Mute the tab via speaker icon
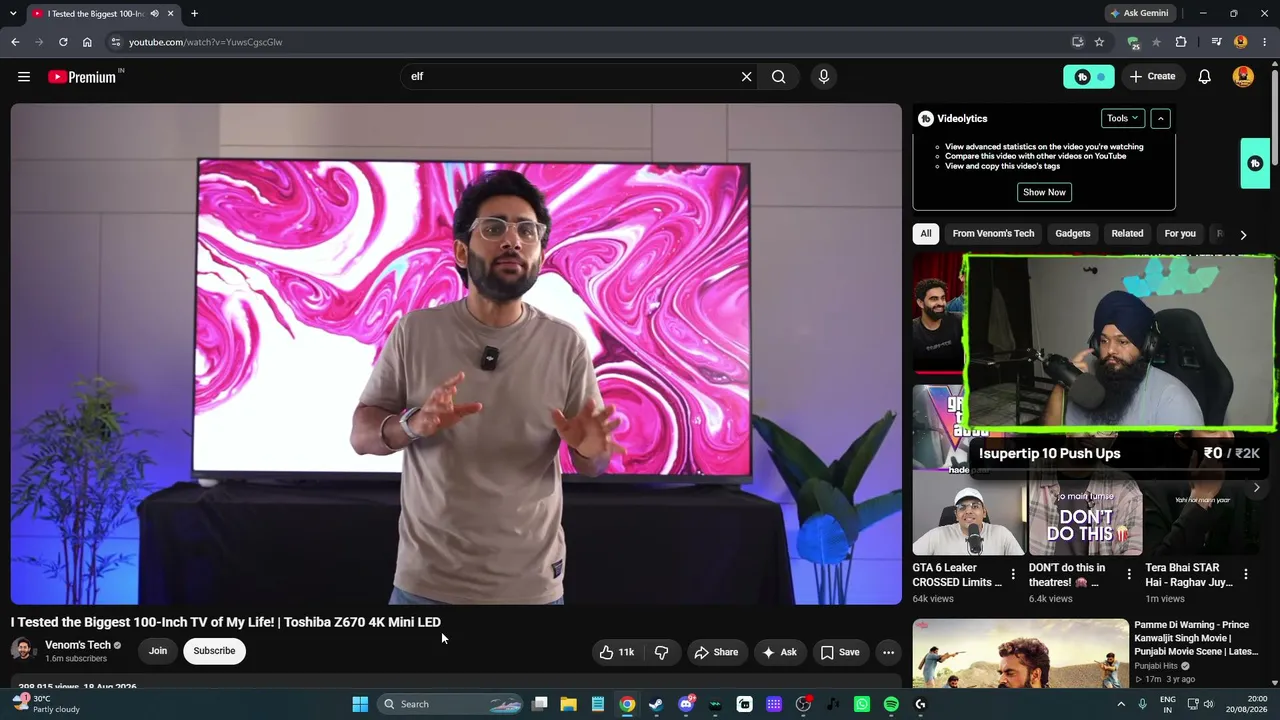Viewport: 1280px width, 720px height. pyautogui.click(x=154, y=14)
